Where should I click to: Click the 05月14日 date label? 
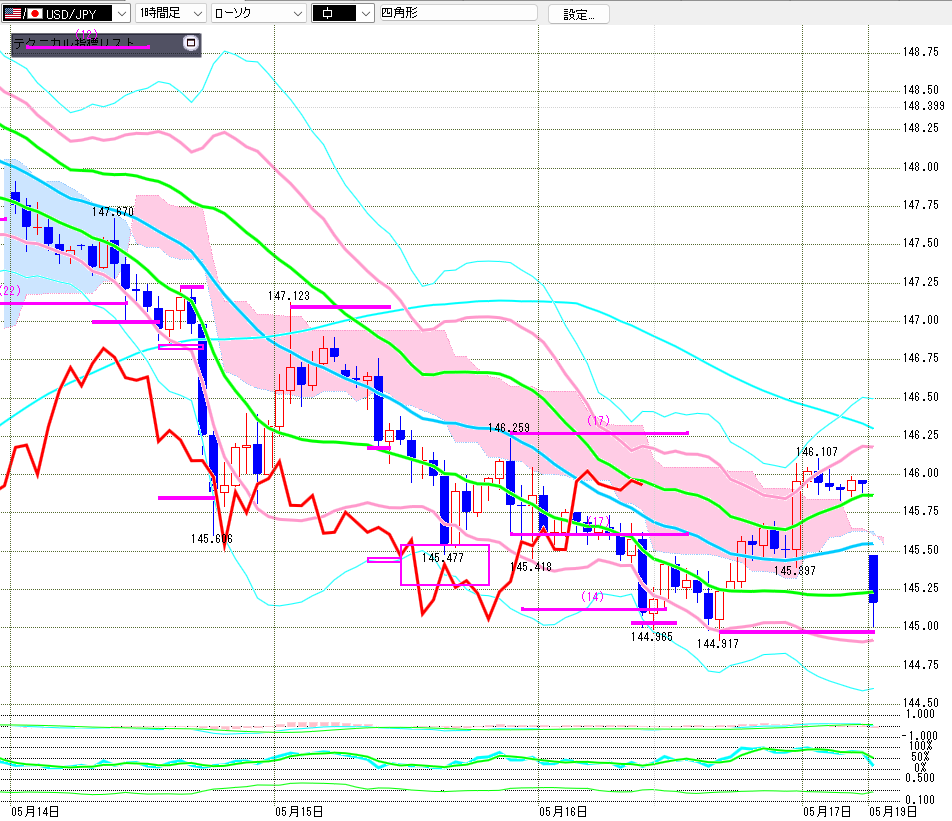point(35,812)
